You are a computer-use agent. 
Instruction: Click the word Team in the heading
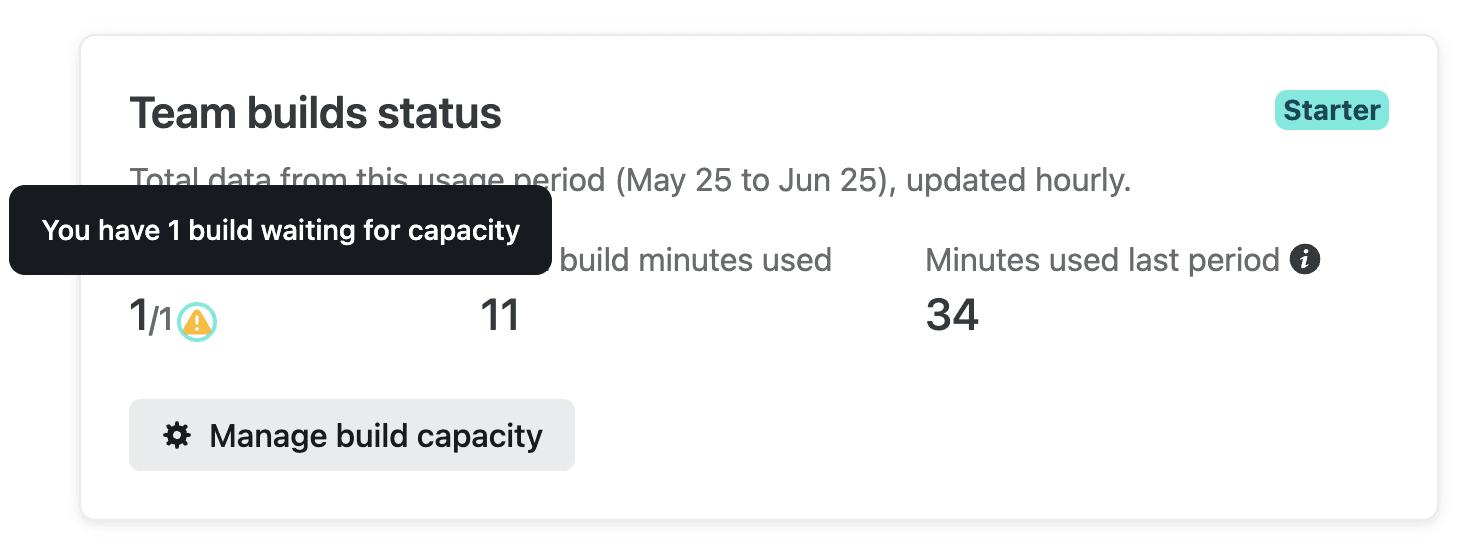click(169, 114)
